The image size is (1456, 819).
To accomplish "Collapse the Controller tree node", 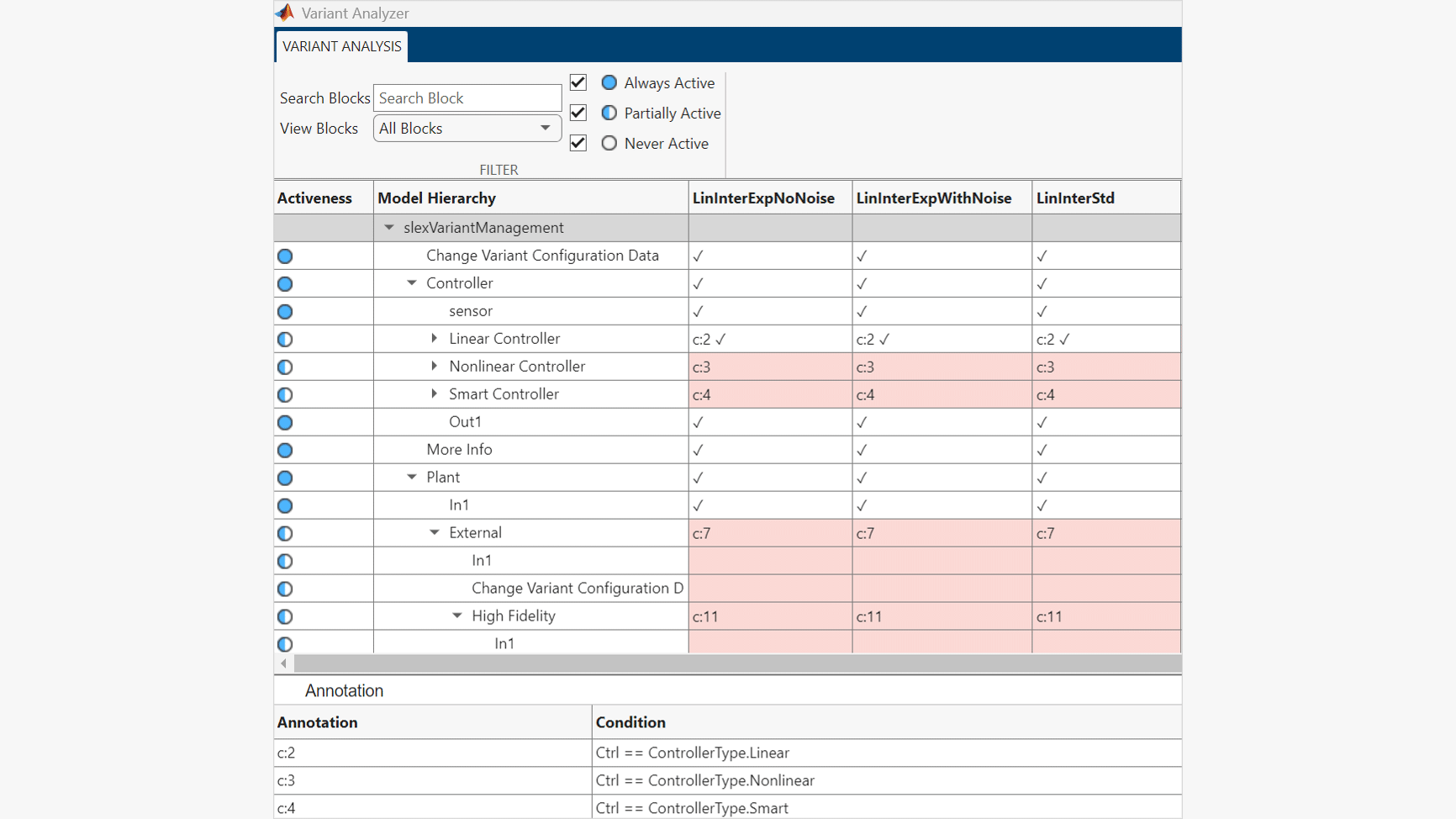I will (x=412, y=283).
